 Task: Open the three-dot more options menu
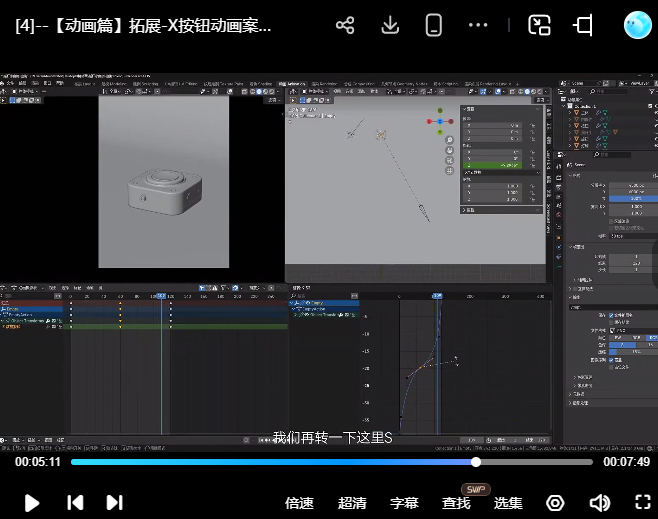[479, 26]
